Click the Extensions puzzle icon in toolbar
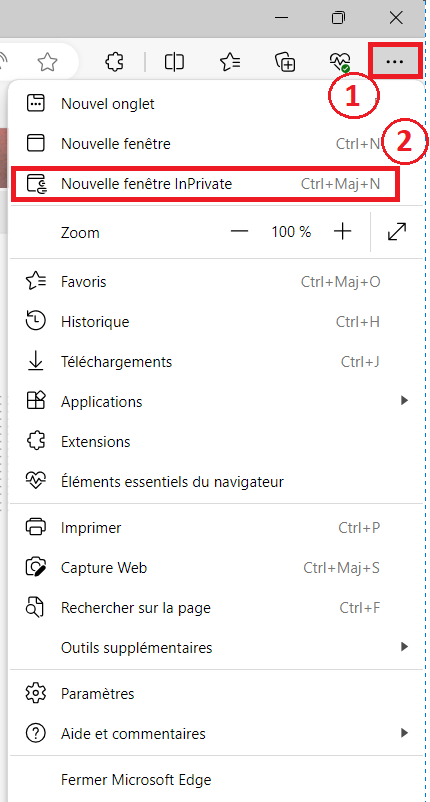Screen dimensions: 430x802 coord(114,62)
